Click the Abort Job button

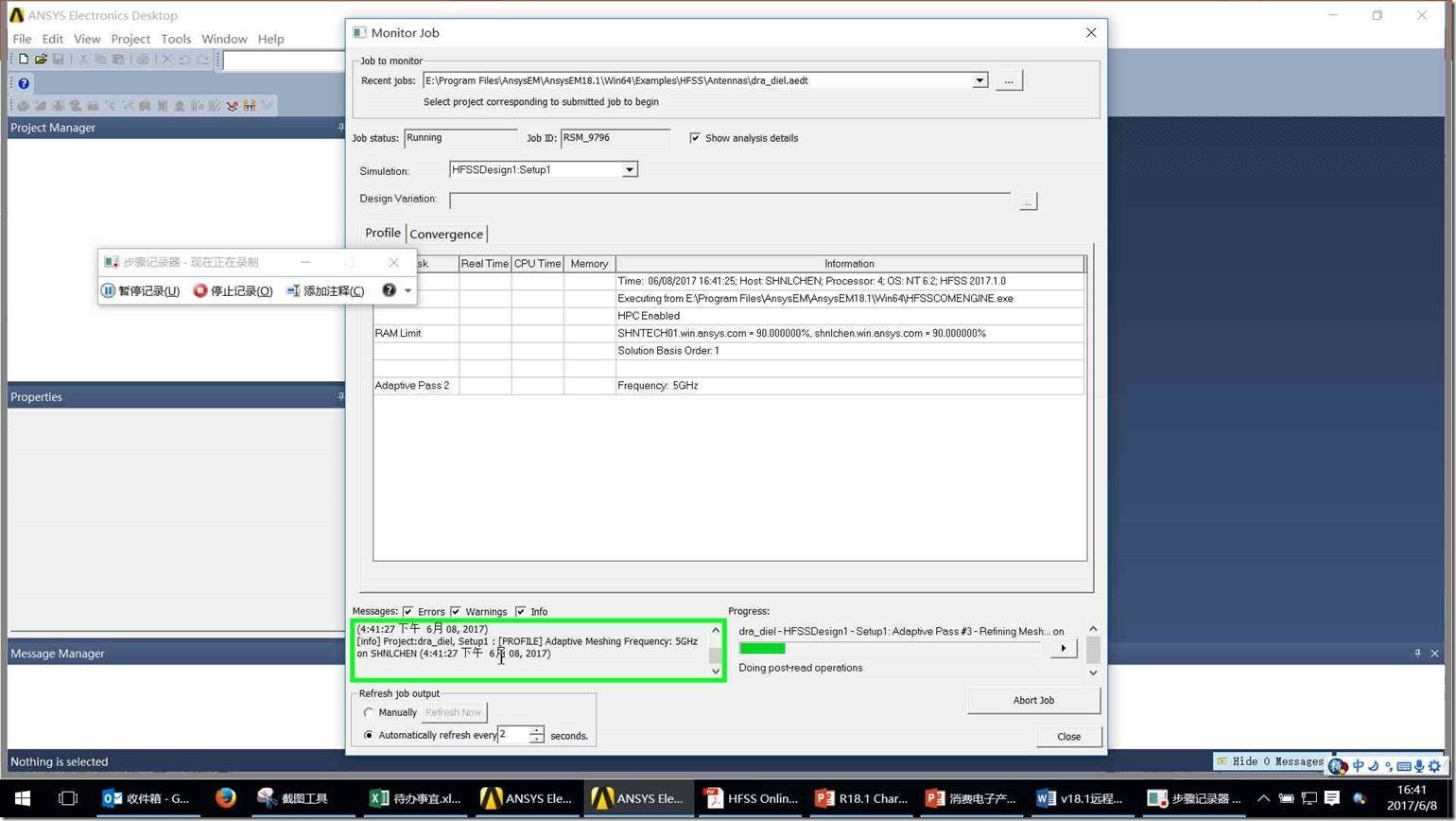click(1033, 700)
